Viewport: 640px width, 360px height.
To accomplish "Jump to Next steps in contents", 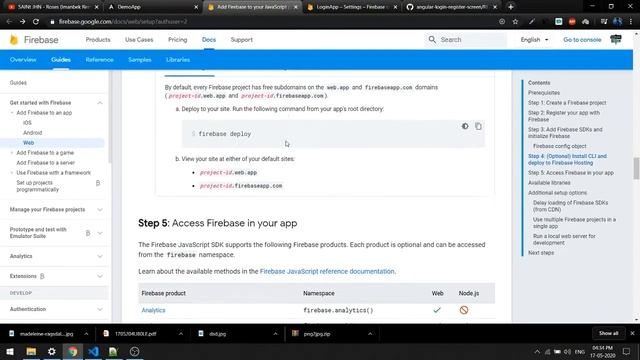I will coord(541,253).
